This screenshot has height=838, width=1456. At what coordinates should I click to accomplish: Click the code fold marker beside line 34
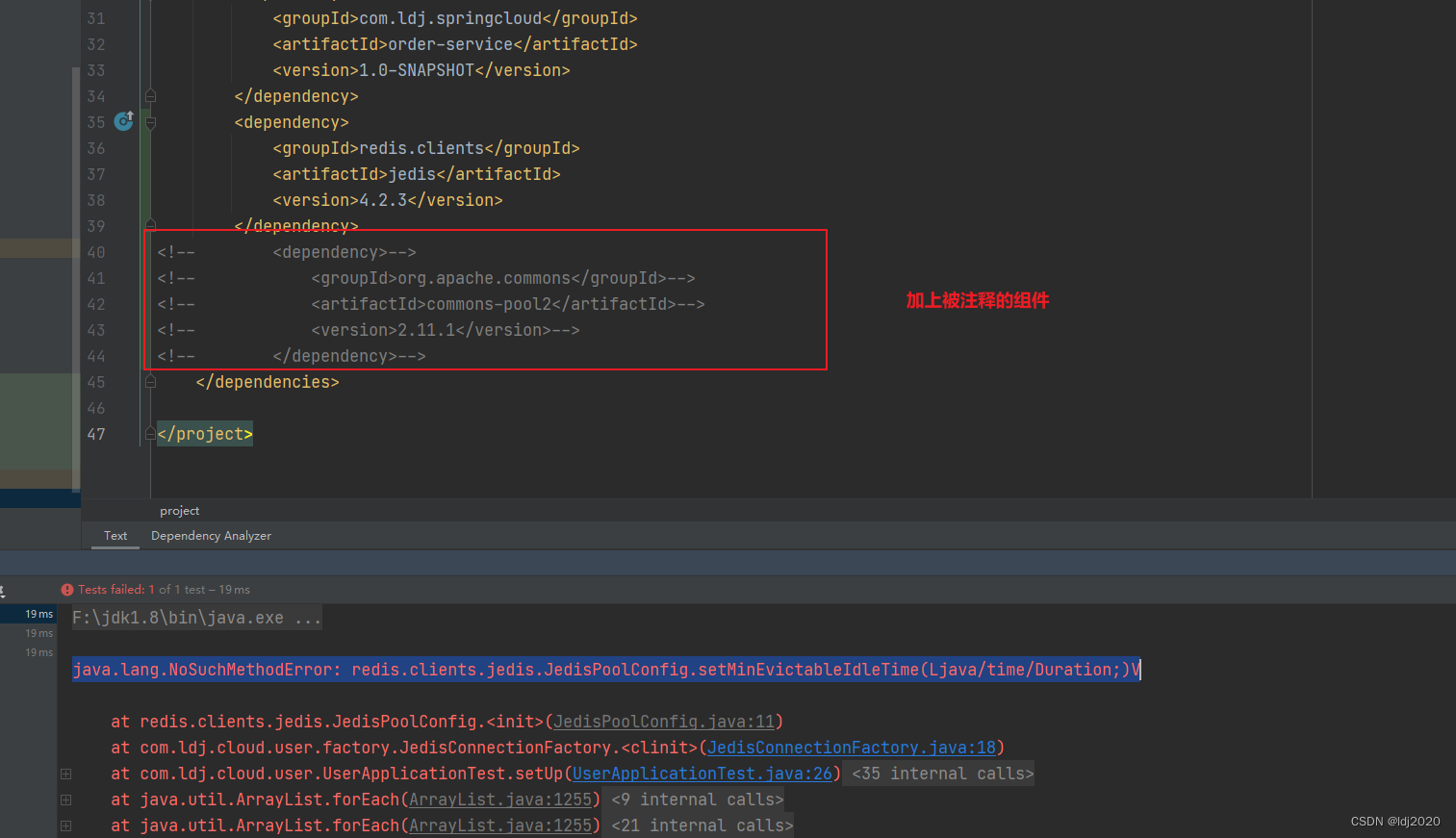click(x=150, y=95)
